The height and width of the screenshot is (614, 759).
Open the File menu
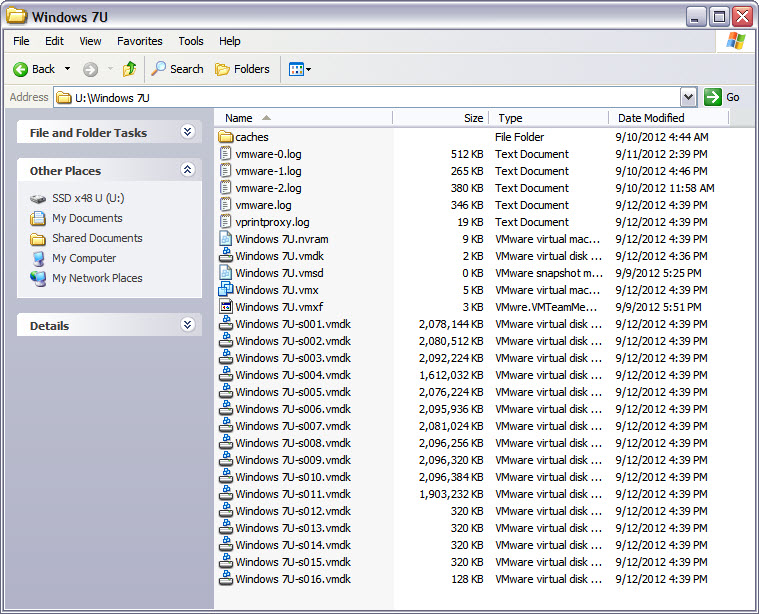pyautogui.click(x=21, y=41)
